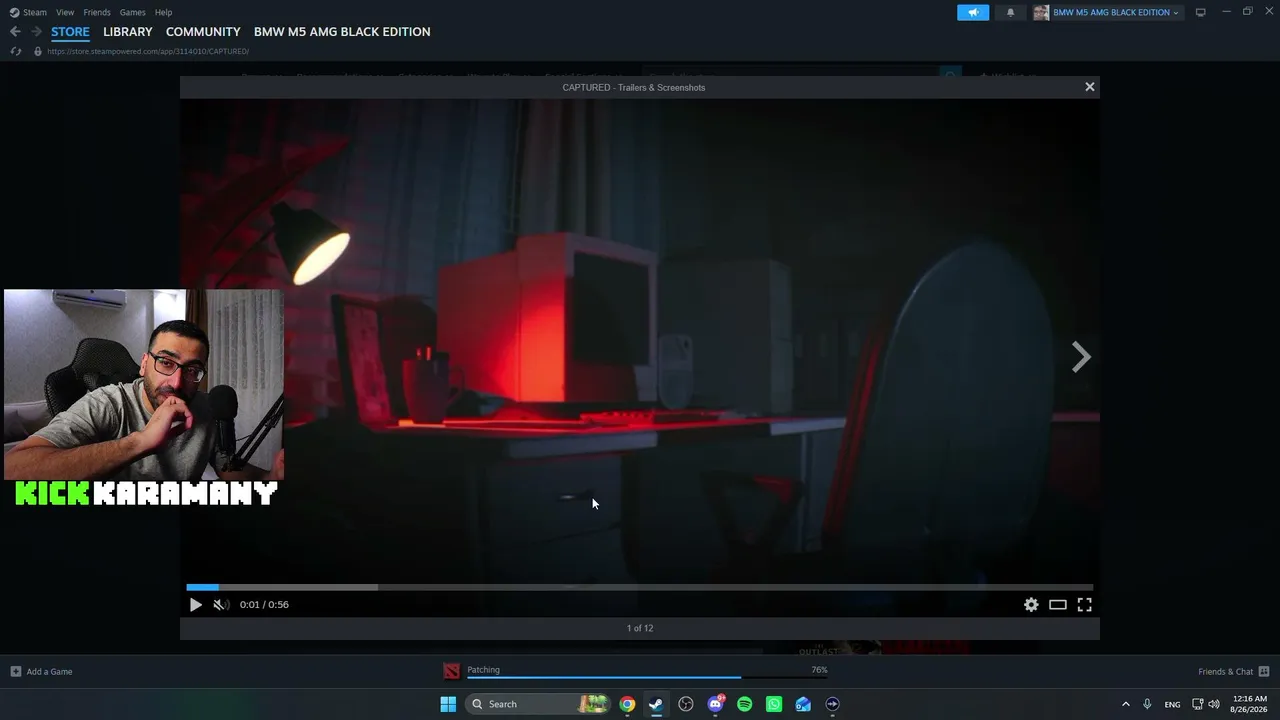The height and width of the screenshot is (720, 1280).
Task: Open the Outlook mail taskbar icon
Action: [x=803, y=704]
